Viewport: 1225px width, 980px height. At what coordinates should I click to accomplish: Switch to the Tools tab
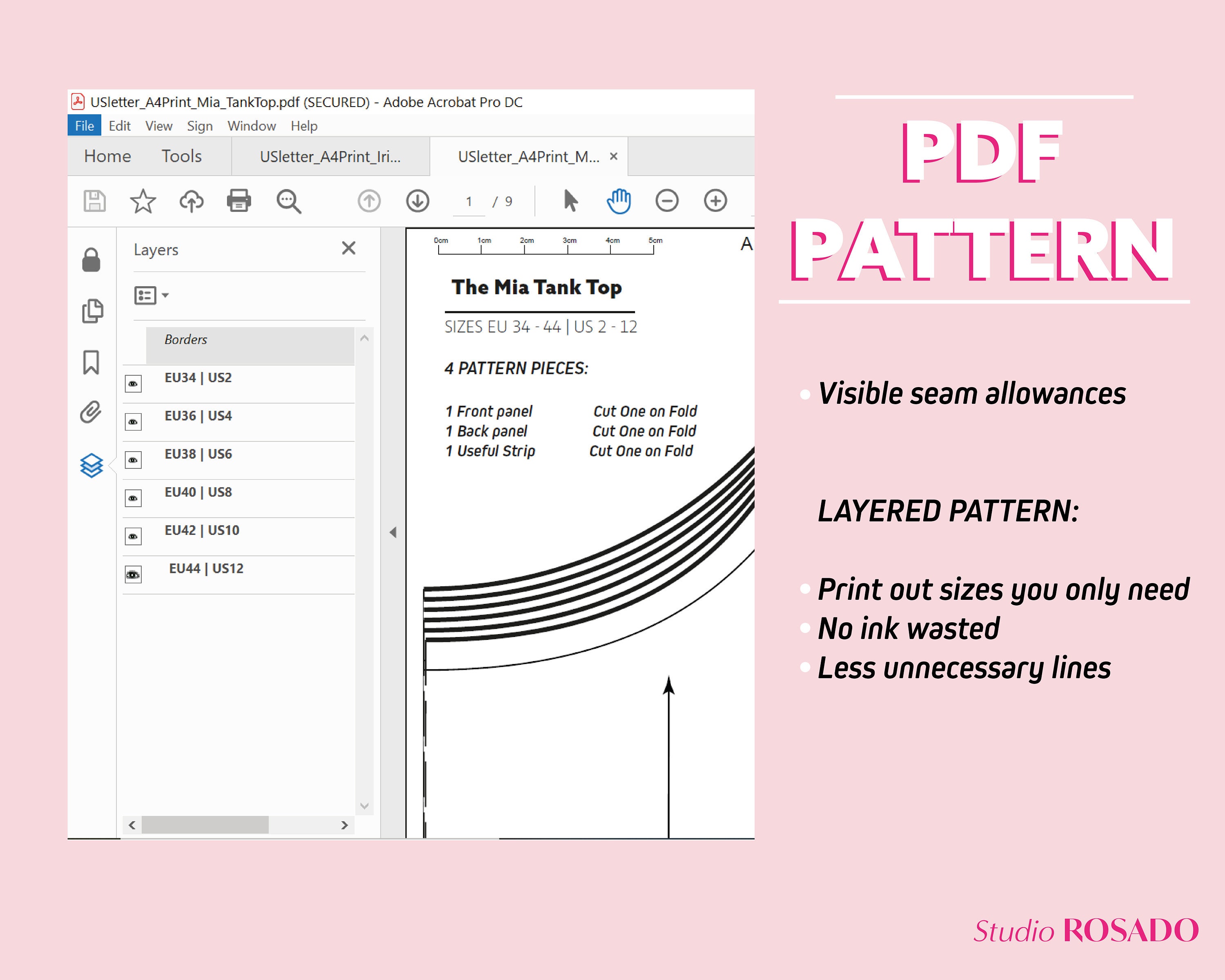pos(182,156)
